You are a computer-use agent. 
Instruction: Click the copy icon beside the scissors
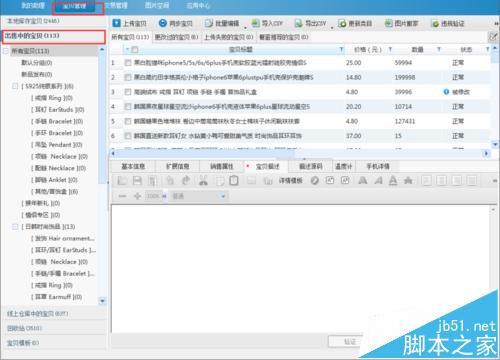(220, 181)
